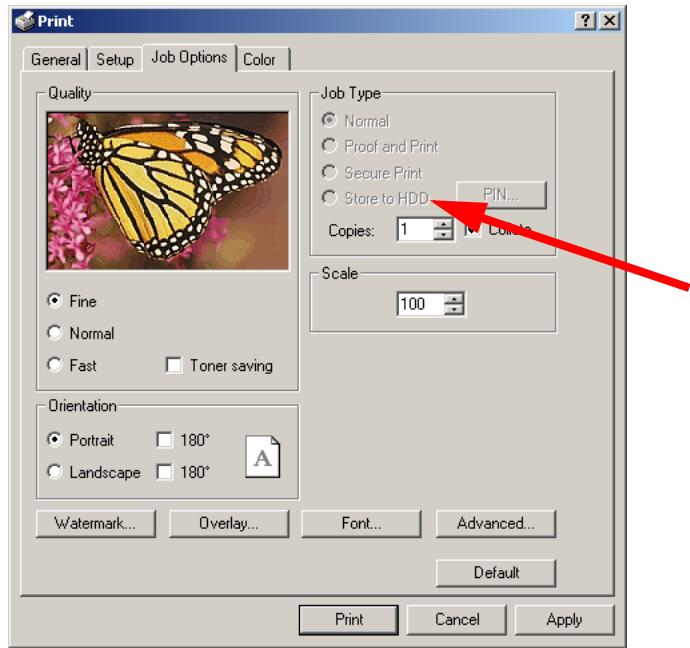
Task: Click the Overlay button
Action: tap(229, 524)
